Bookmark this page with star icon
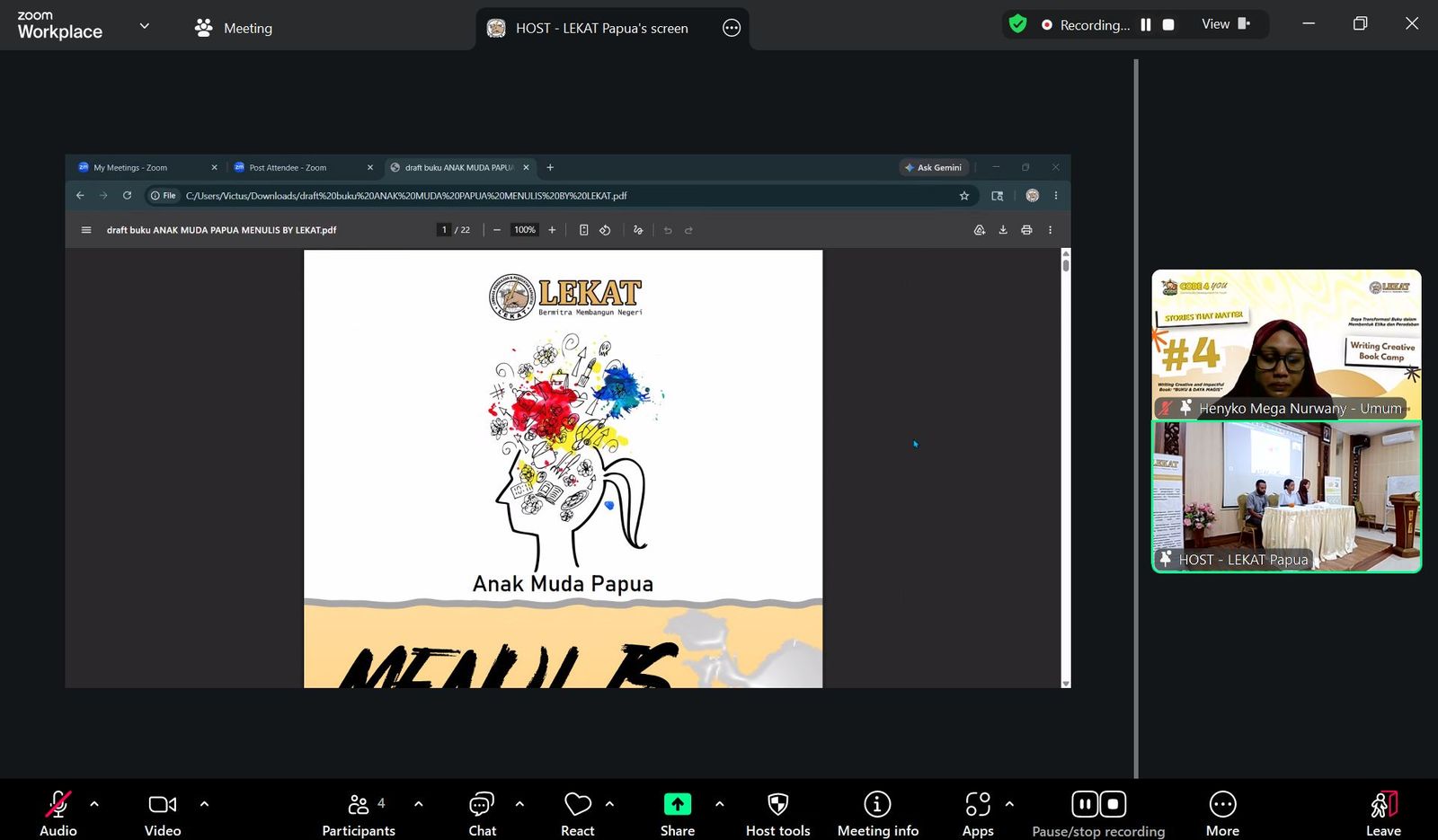The image size is (1438, 840). 964,195
